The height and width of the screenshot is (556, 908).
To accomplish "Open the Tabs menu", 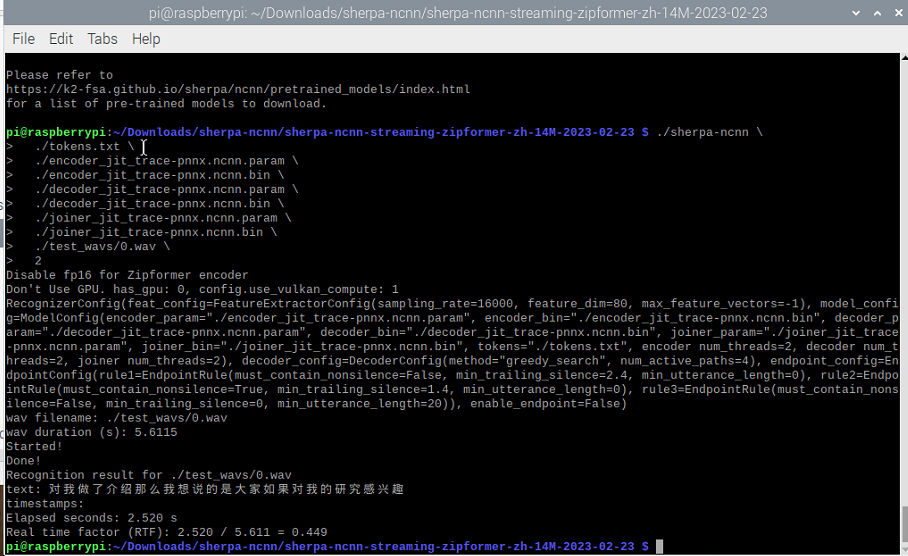I will click(x=102, y=39).
